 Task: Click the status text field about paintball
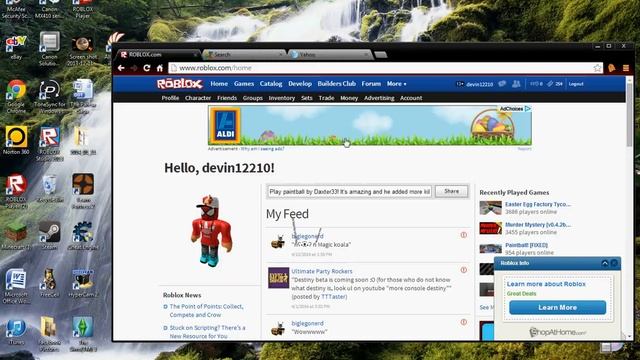(350, 191)
